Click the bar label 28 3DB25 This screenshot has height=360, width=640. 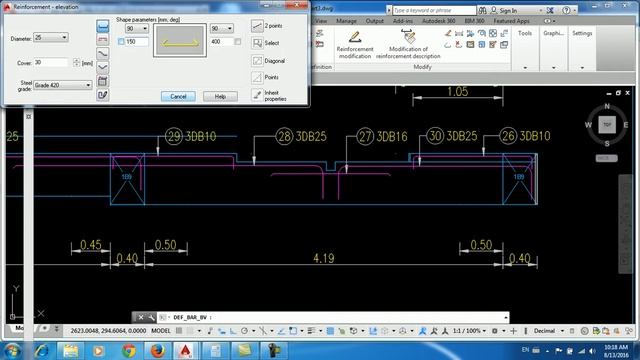point(302,136)
